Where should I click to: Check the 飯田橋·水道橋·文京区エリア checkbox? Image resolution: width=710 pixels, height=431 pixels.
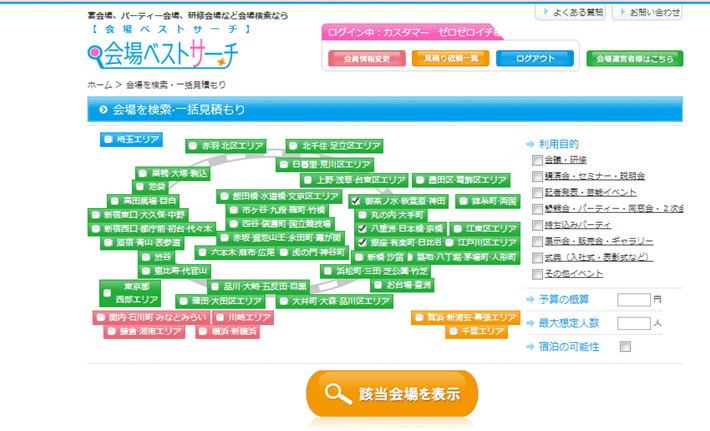click(x=224, y=196)
